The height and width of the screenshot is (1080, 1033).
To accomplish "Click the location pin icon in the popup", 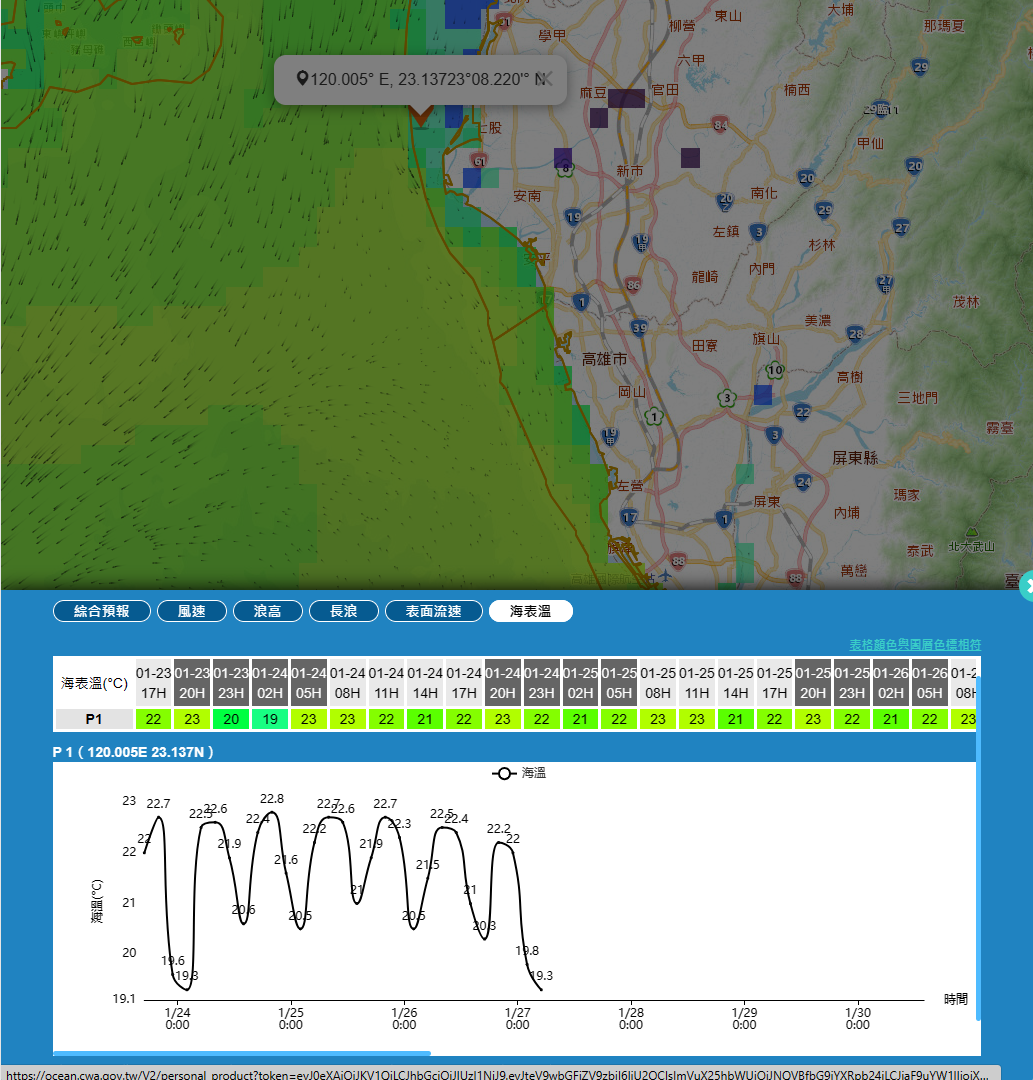I will click(302, 79).
